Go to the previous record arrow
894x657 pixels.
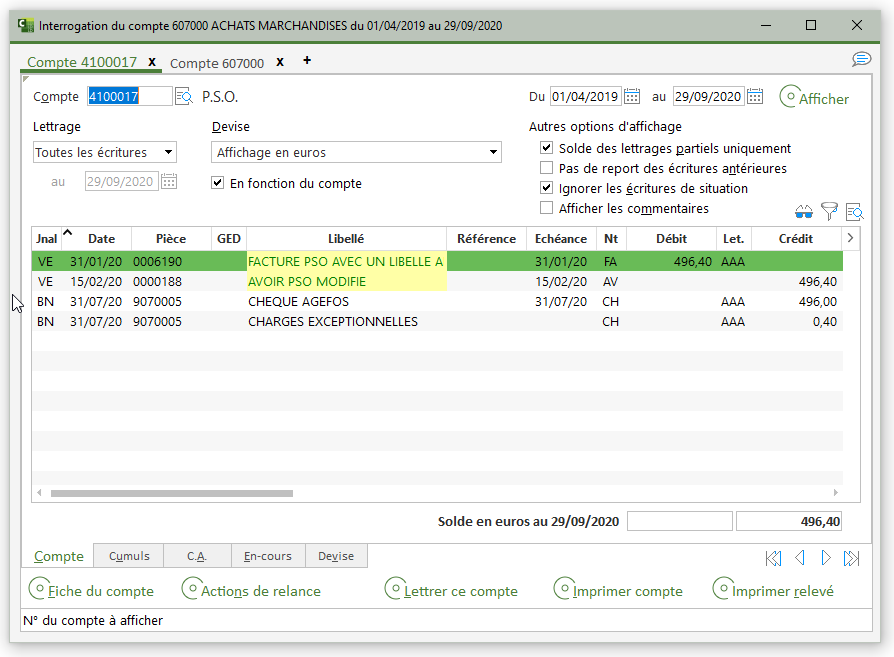point(799,558)
